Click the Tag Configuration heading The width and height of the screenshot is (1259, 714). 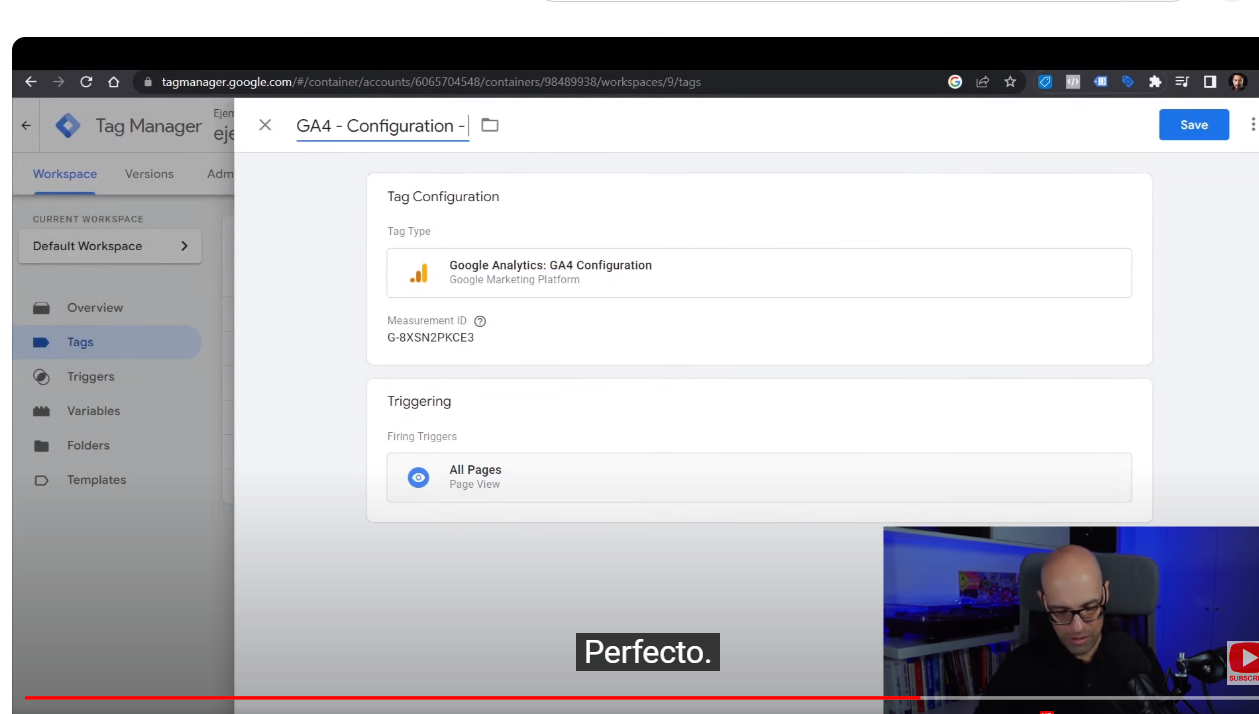443,197
